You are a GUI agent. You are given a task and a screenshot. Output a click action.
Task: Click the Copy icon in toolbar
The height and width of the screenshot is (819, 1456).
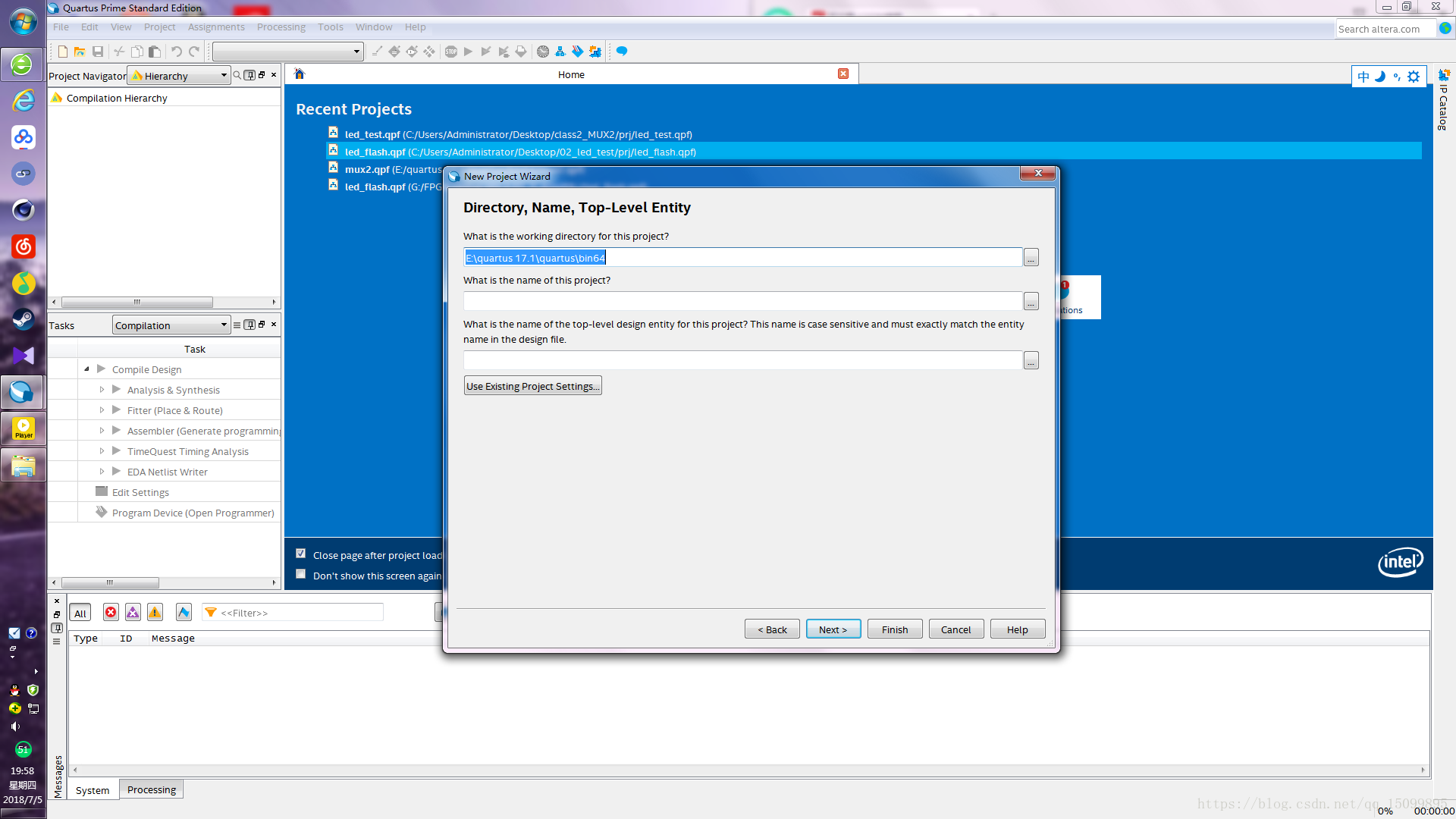(x=137, y=52)
